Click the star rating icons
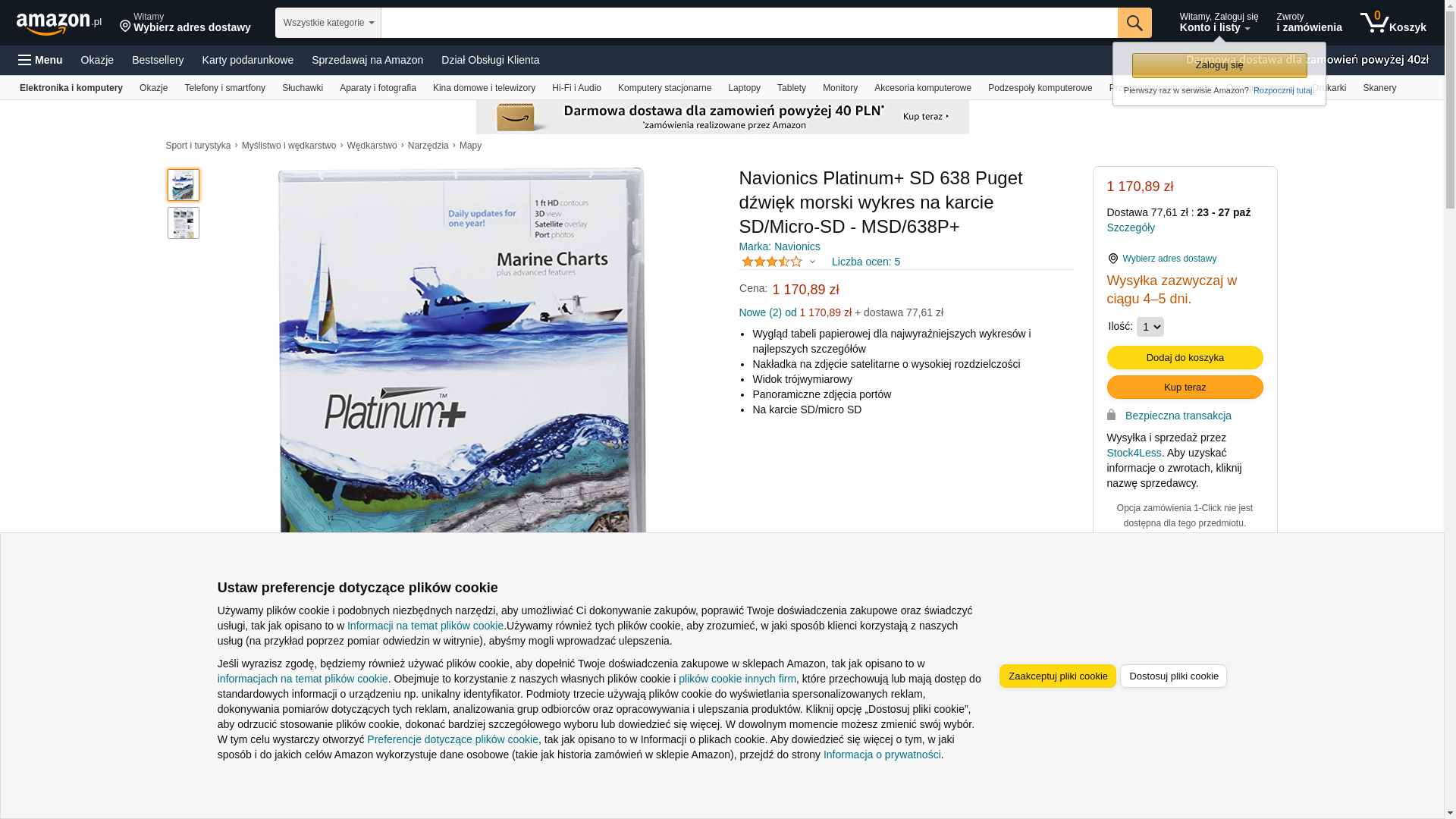Viewport: 1456px width, 819px height. point(771,262)
